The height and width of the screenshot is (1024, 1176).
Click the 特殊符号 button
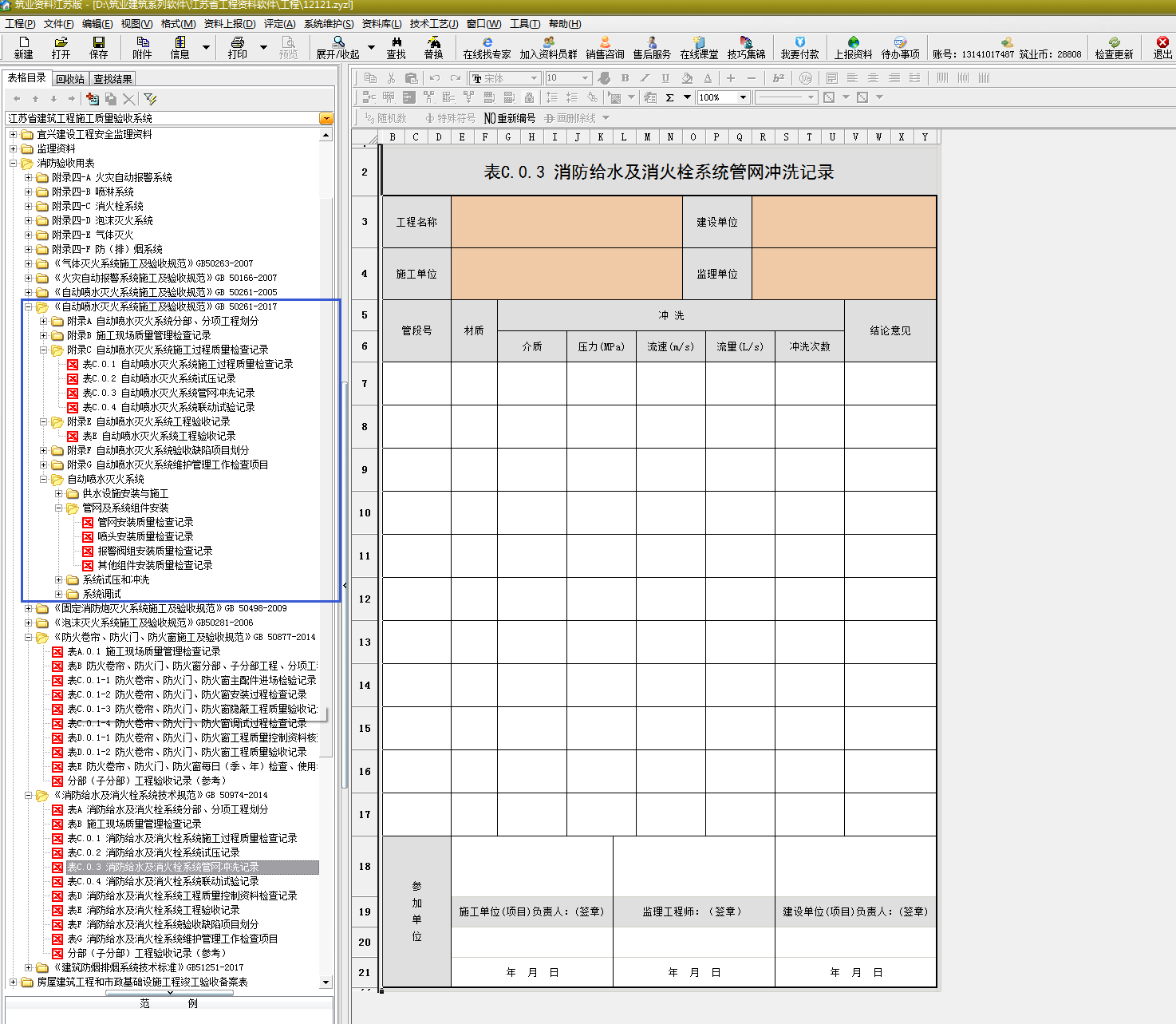451,118
